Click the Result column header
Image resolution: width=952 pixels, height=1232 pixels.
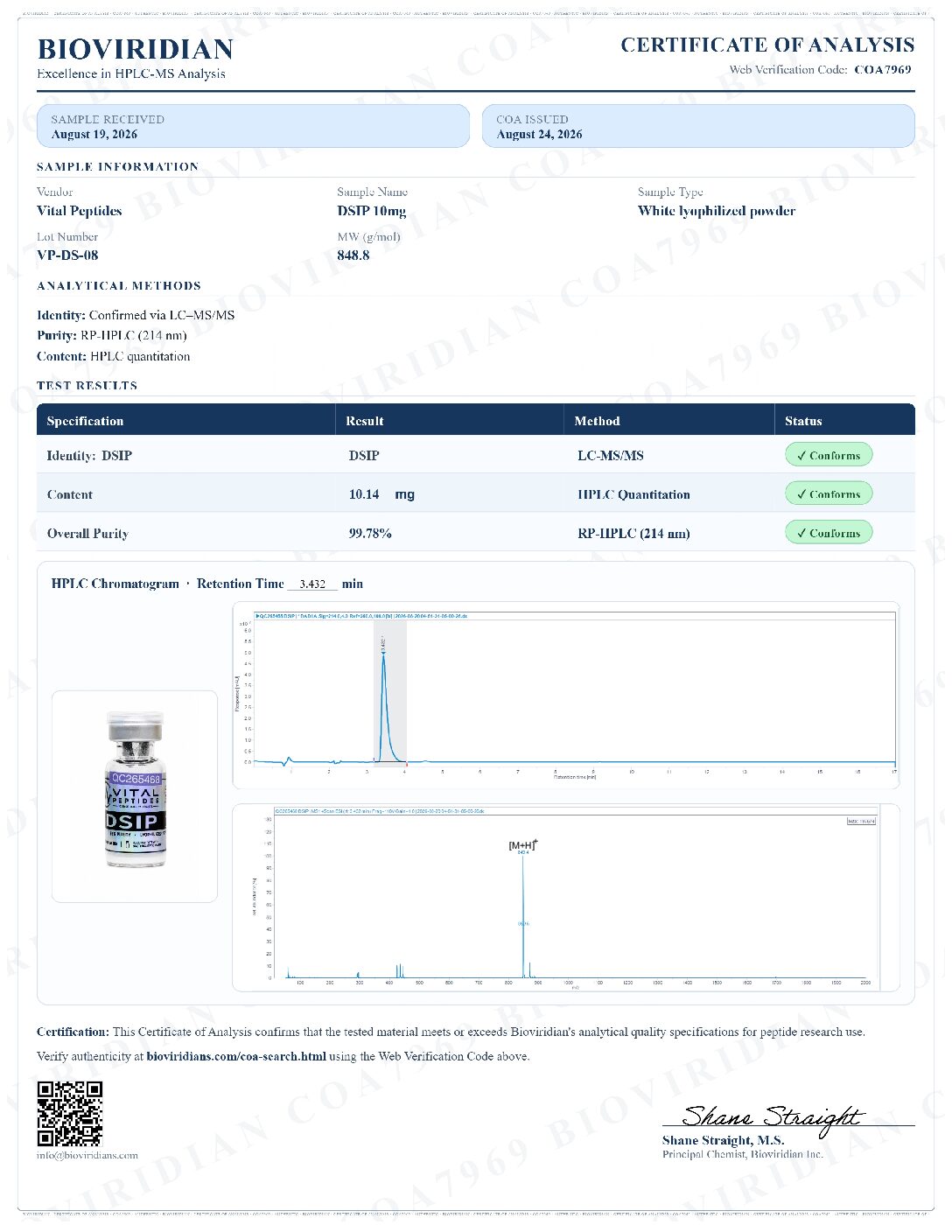pyautogui.click(x=365, y=421)
